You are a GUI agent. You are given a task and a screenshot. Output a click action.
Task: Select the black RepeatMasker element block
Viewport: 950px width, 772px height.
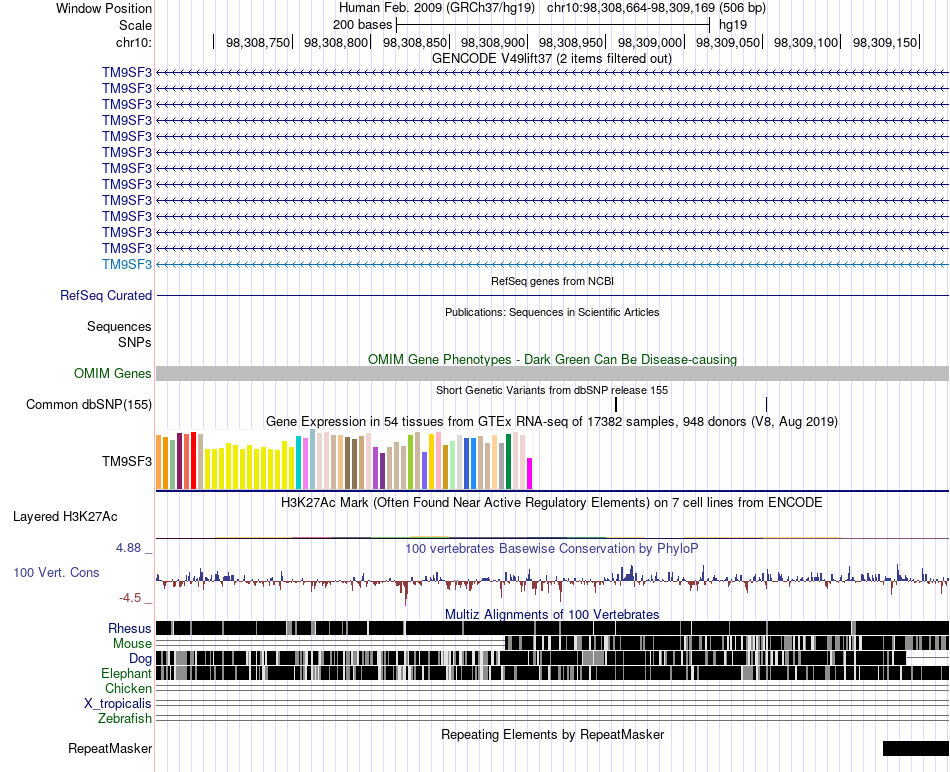click(916, 748)
